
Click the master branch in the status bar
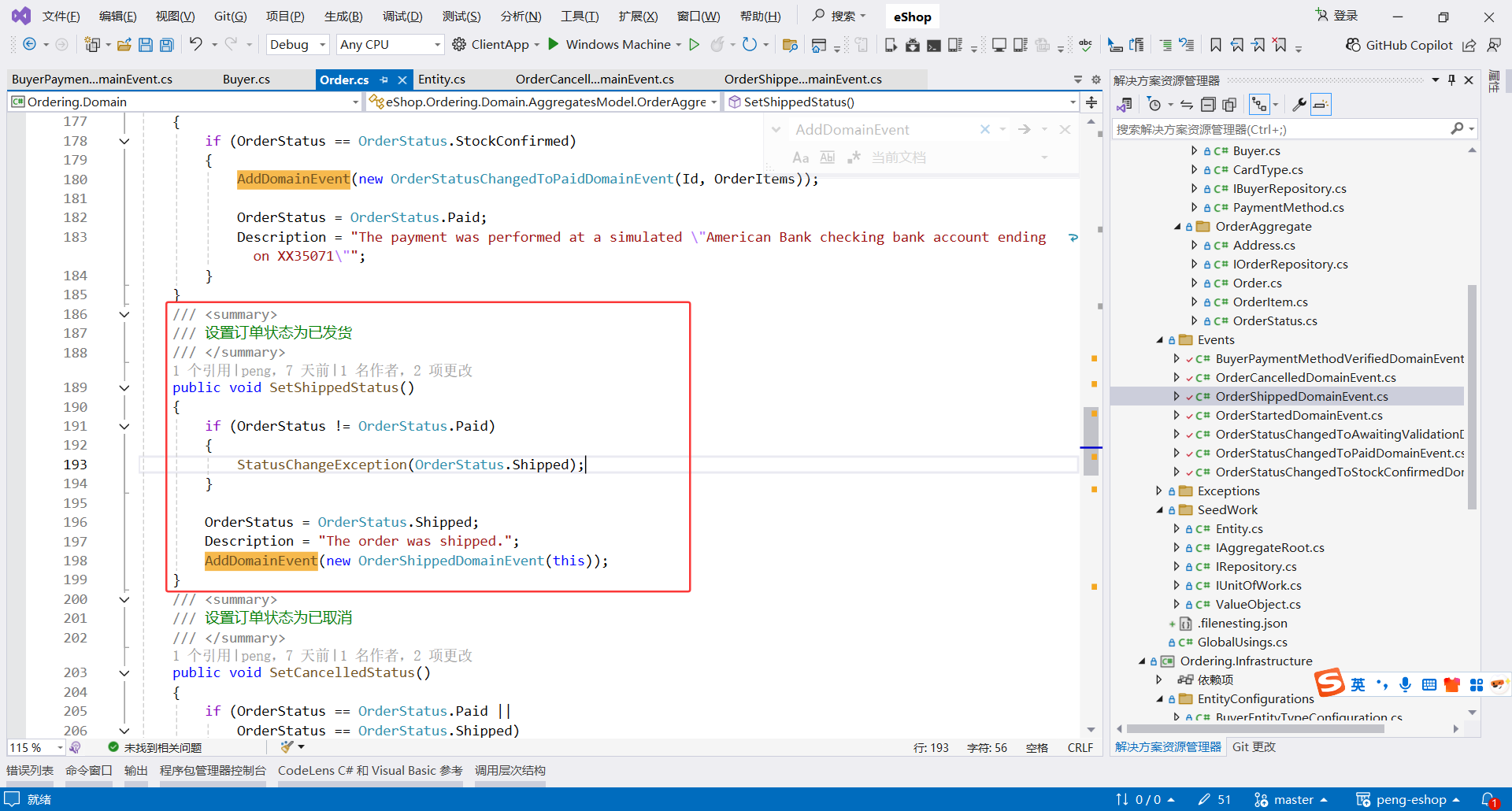pyautogui.click(x=1291, y=799)
